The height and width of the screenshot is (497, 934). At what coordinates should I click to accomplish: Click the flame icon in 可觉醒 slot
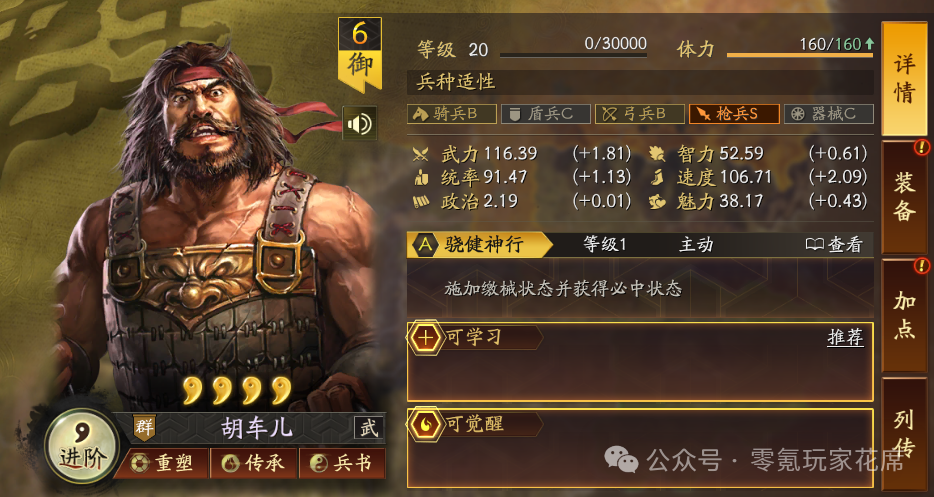425,424
